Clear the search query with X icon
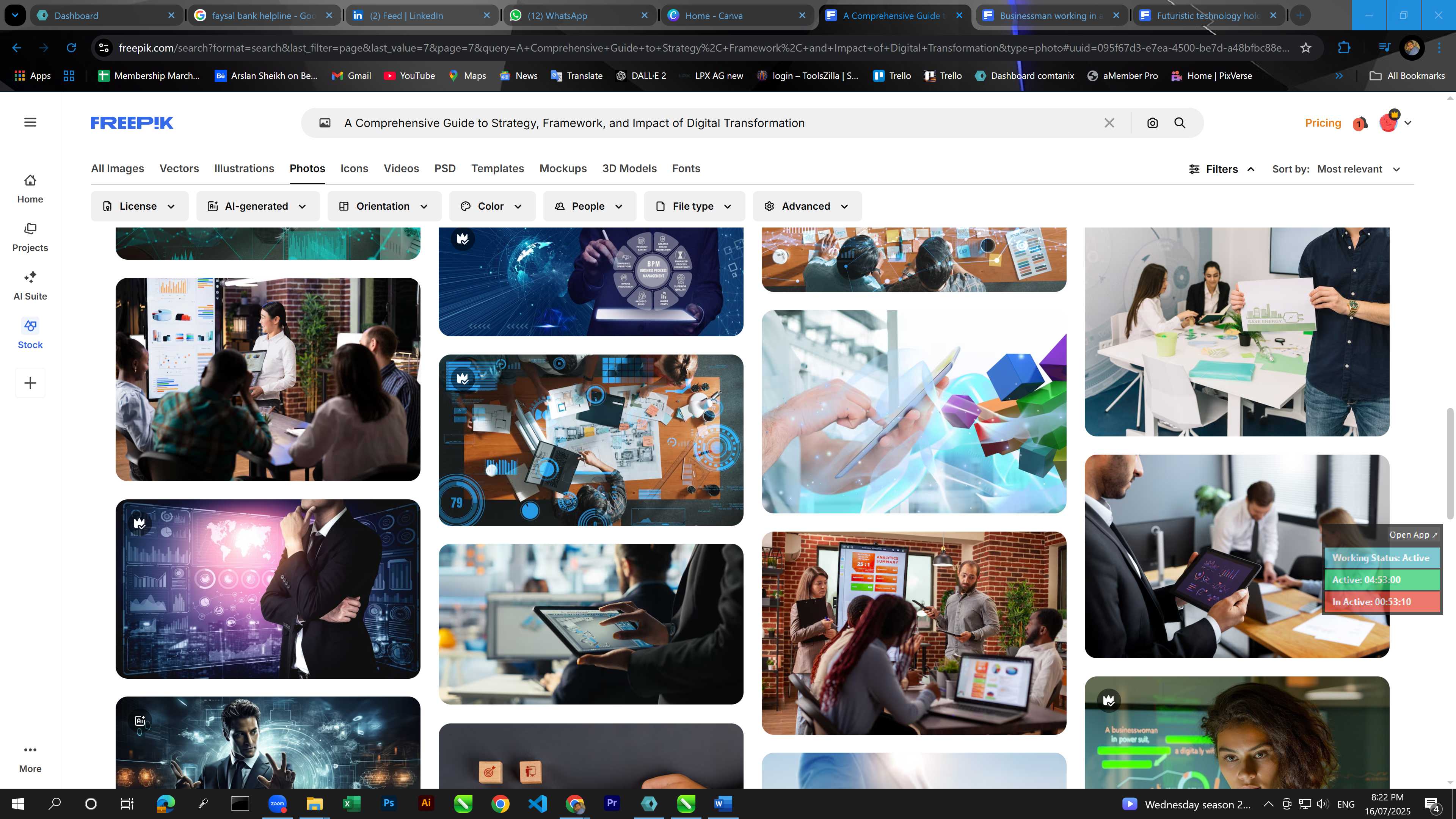Viewport: 1456px width, 819px height. 1109,122
